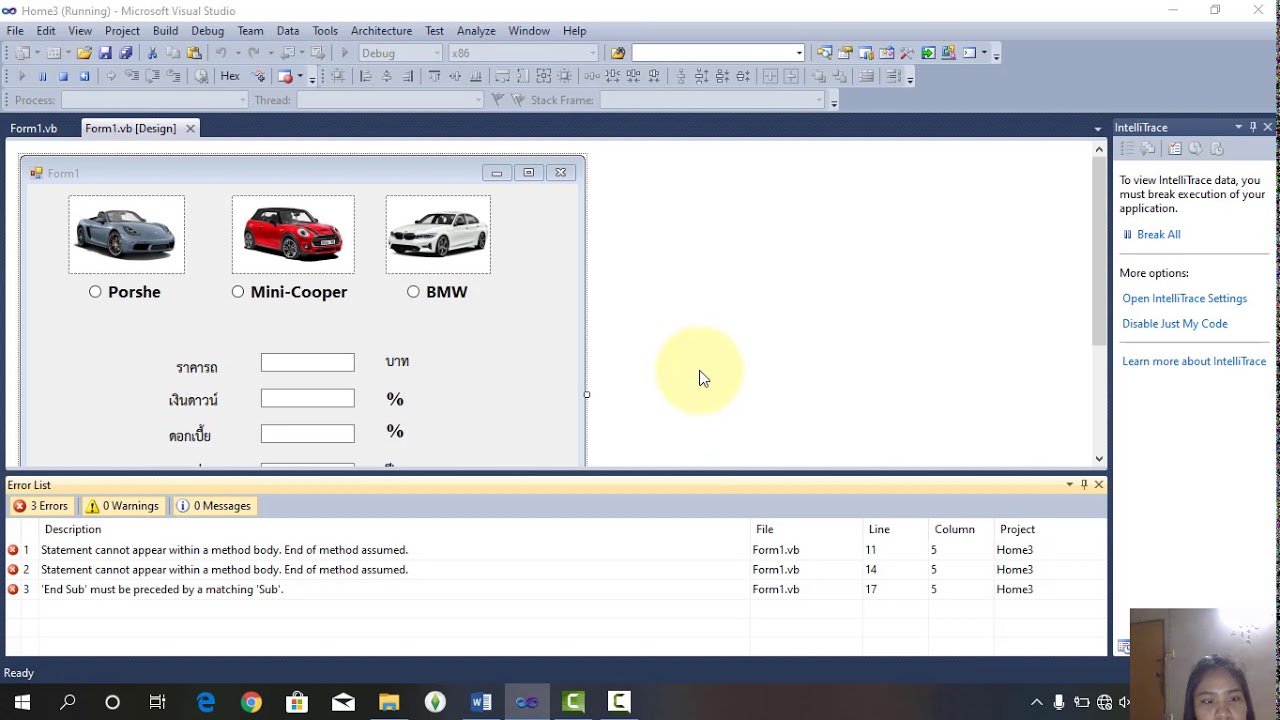Open the File menu

click(x=15, y=31)
